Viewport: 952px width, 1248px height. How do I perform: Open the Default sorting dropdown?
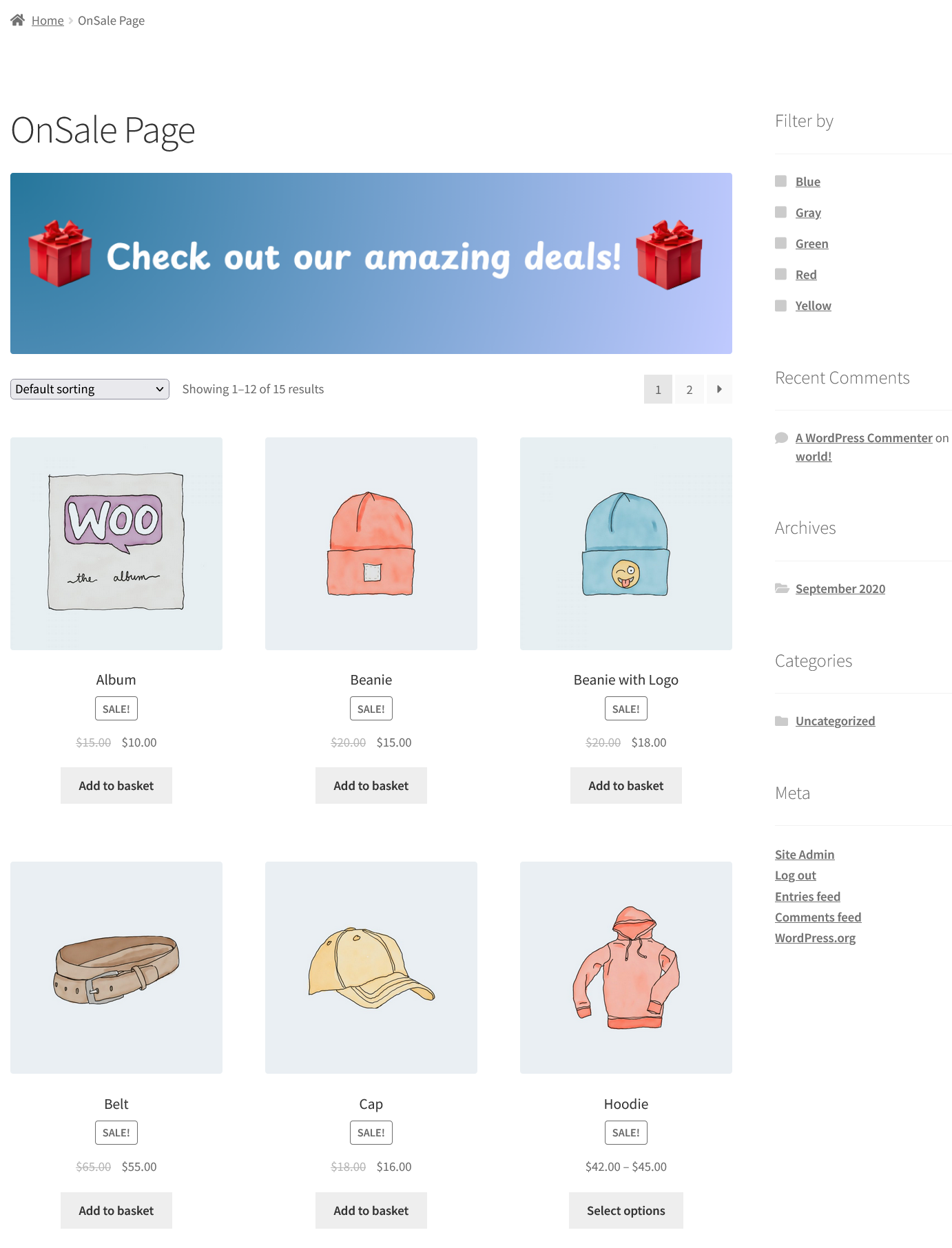tap(90, 389)
